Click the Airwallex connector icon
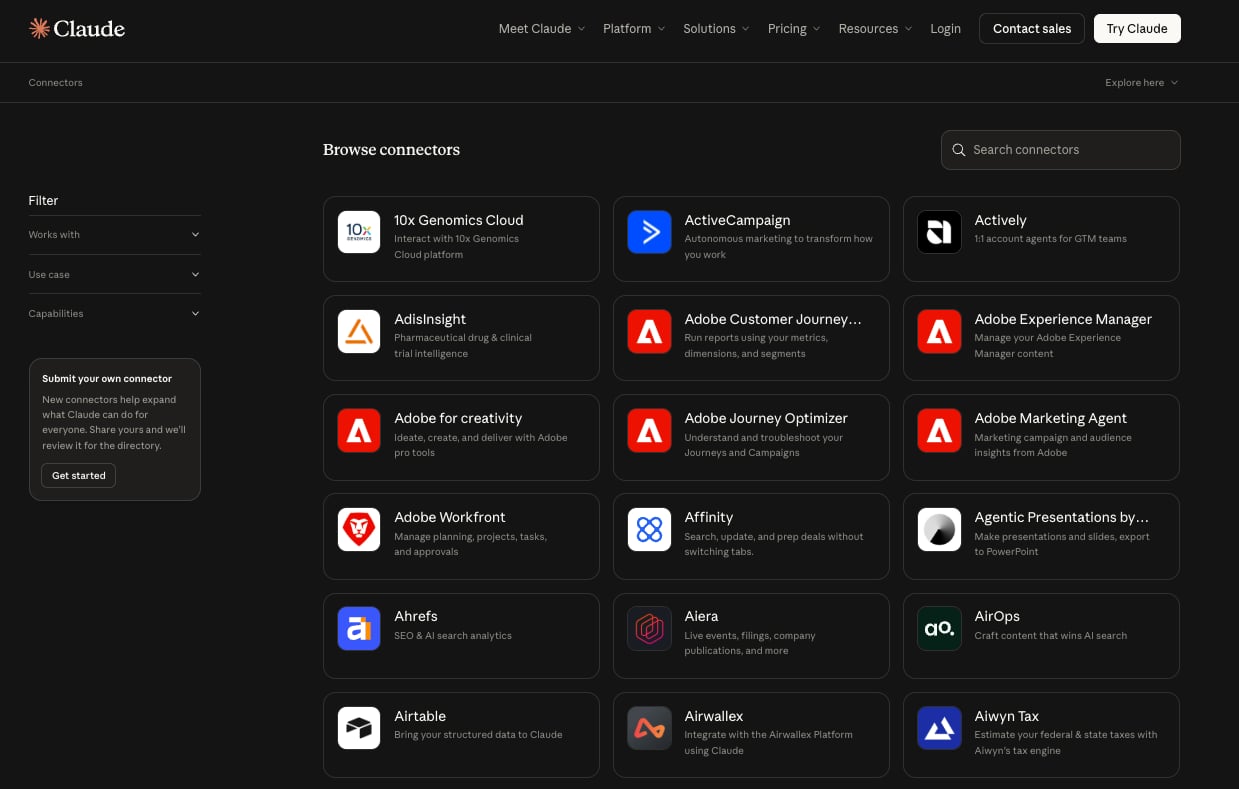The image size is (1239, 789). [649, 728]
